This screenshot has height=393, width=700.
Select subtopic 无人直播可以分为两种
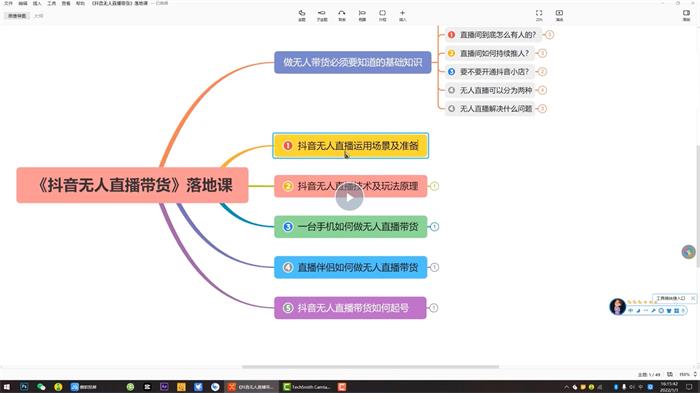click(490, 90)
